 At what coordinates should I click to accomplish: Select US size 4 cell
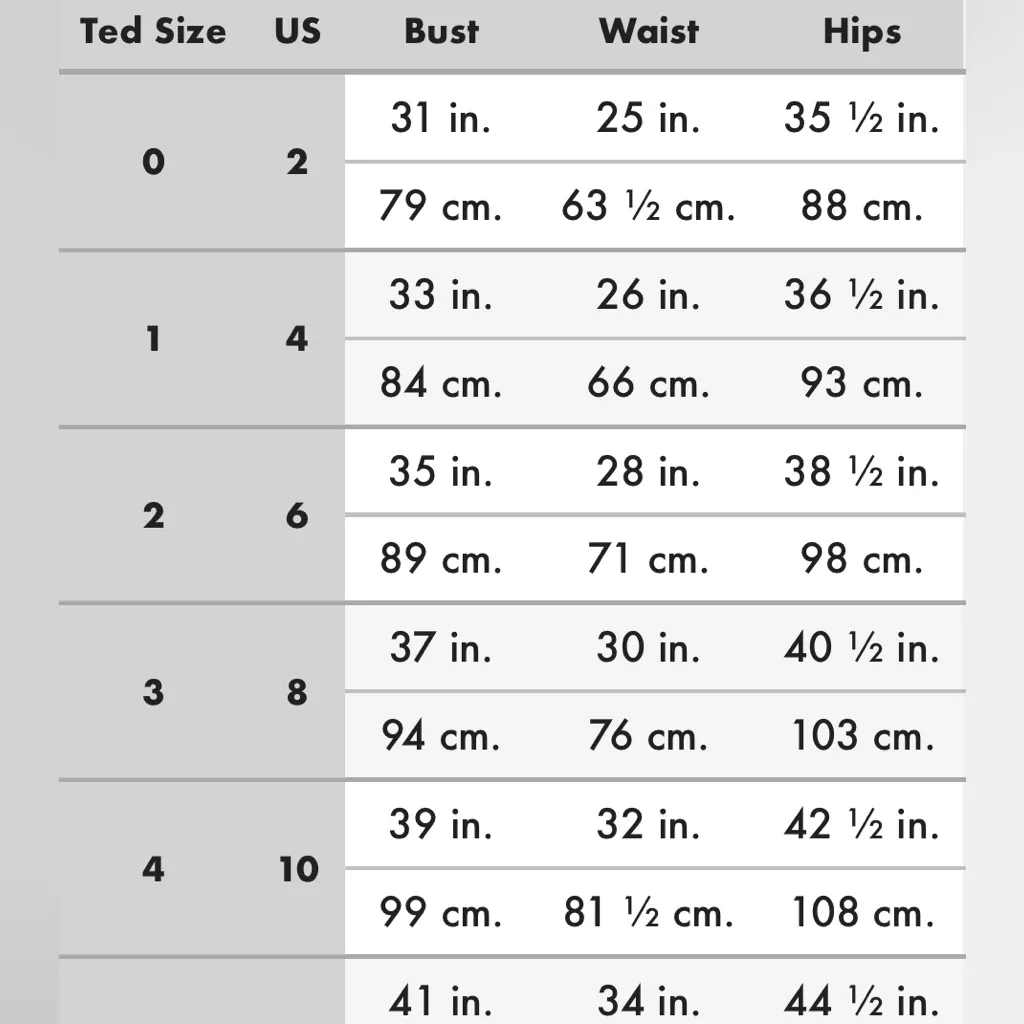[297, 339]
